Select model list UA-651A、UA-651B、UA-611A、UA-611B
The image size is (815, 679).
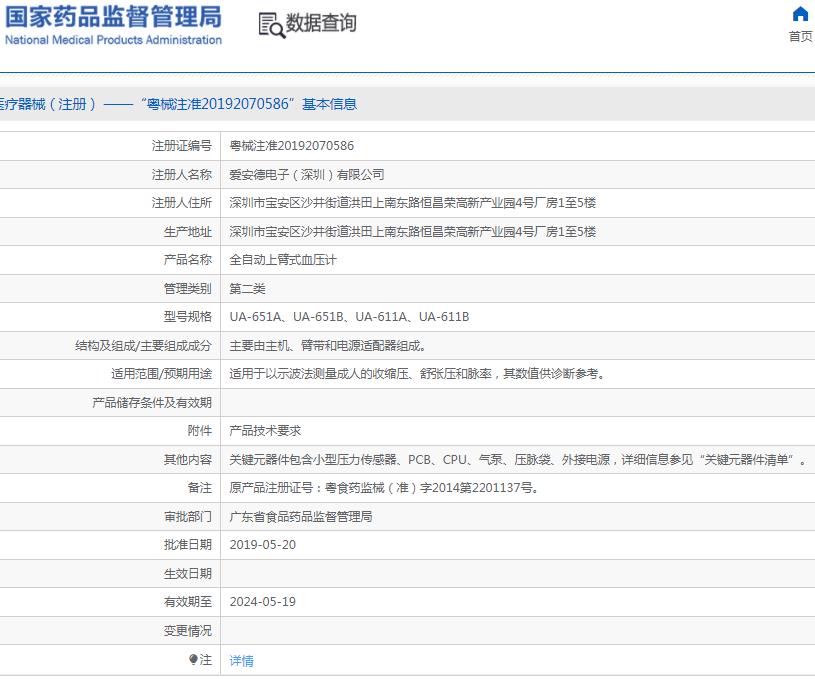click(x=349, y=317)
